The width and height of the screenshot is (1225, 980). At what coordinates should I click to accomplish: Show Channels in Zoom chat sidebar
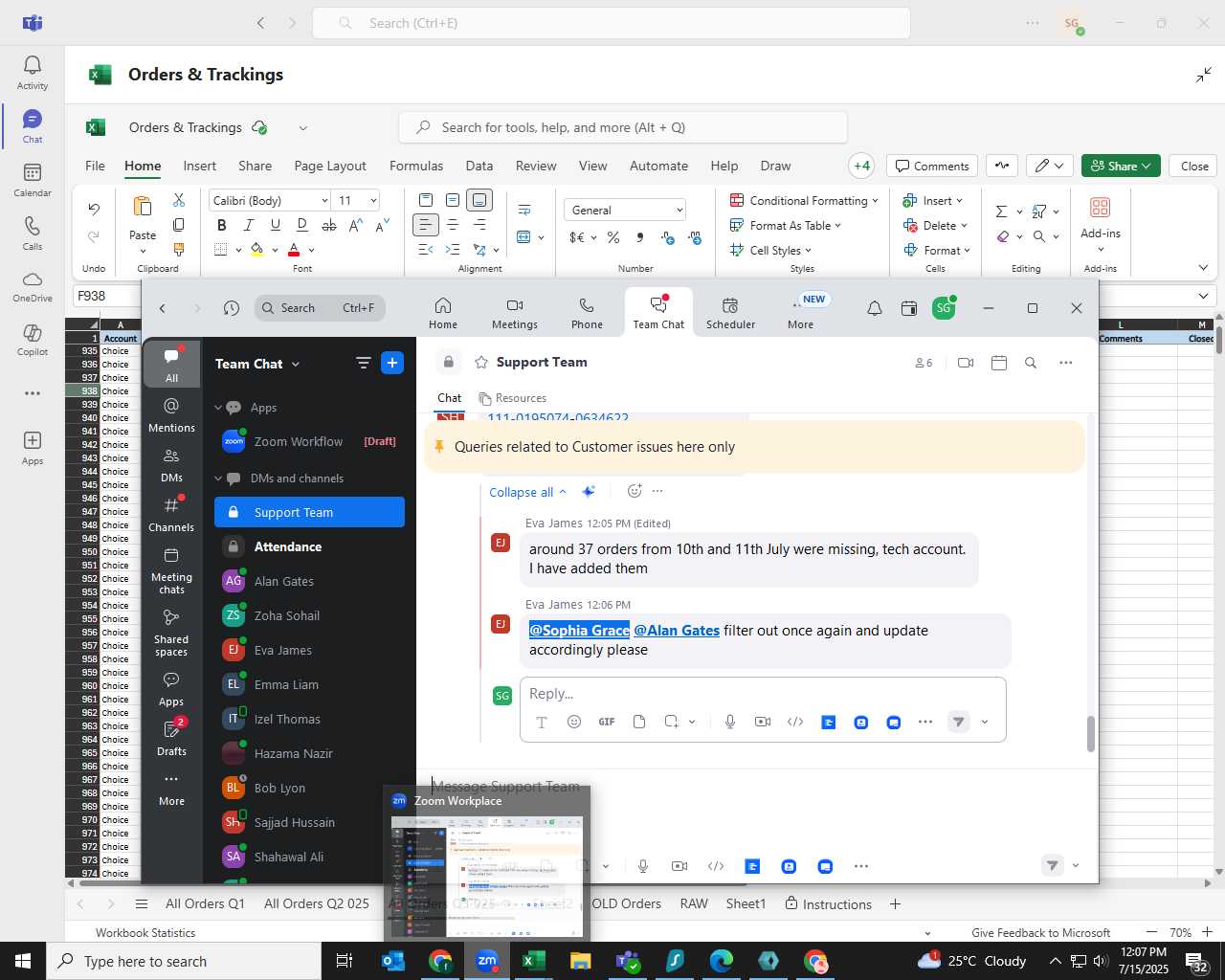coord(171,515)
